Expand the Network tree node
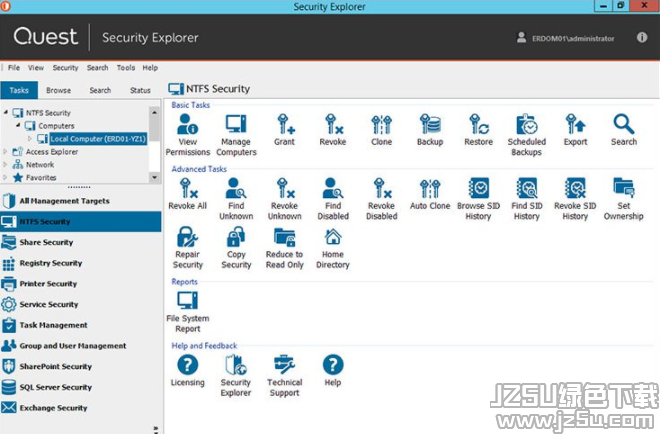Image resolution: width=660 pixels, height=434 pixels. point(5,165)
